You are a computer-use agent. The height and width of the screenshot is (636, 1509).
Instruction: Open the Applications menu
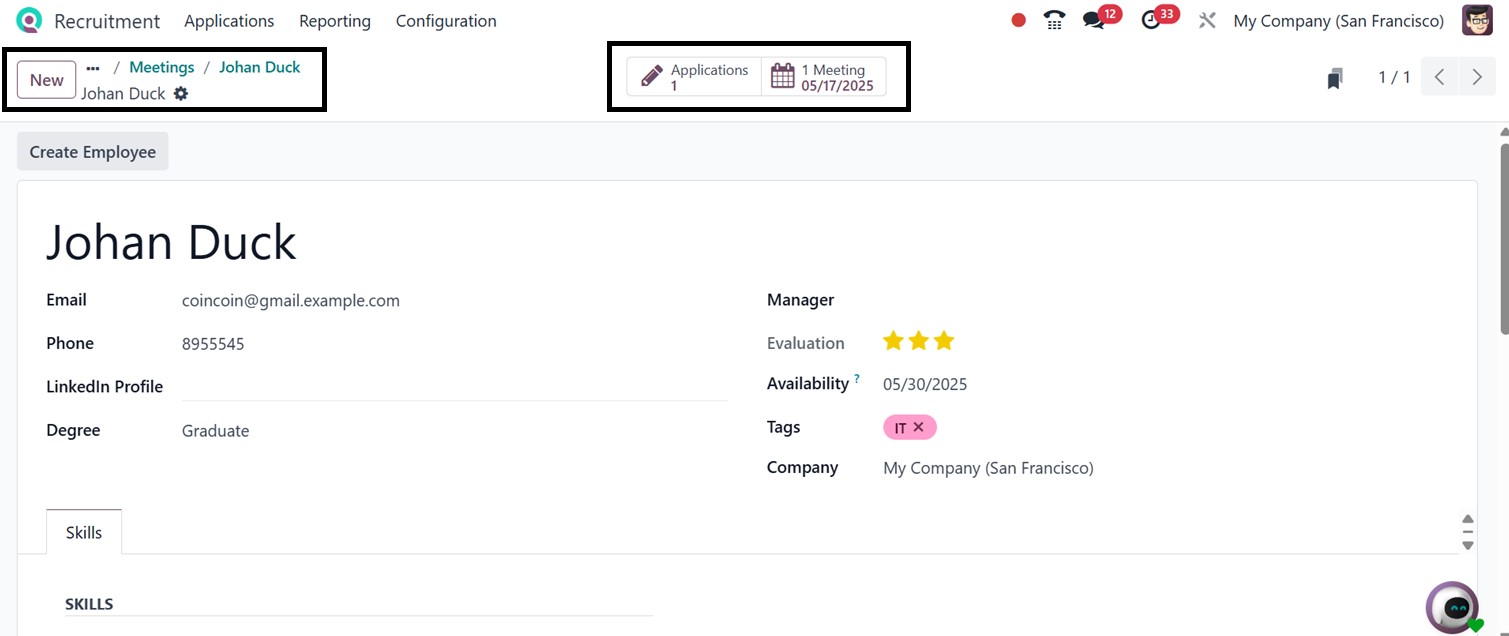coord(229,21)
